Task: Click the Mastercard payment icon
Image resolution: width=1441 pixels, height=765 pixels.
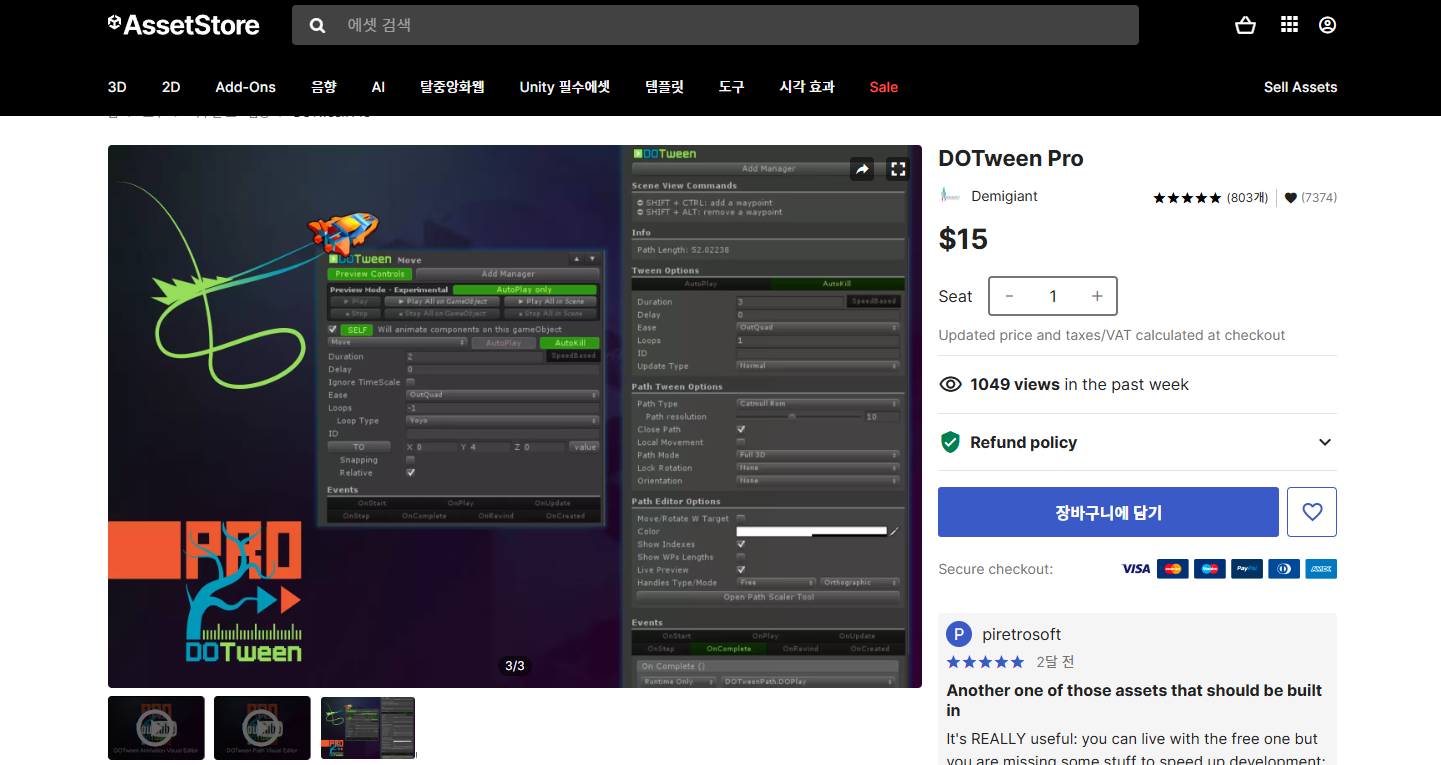Action: pyautogui.click(x=1173, y=569)
